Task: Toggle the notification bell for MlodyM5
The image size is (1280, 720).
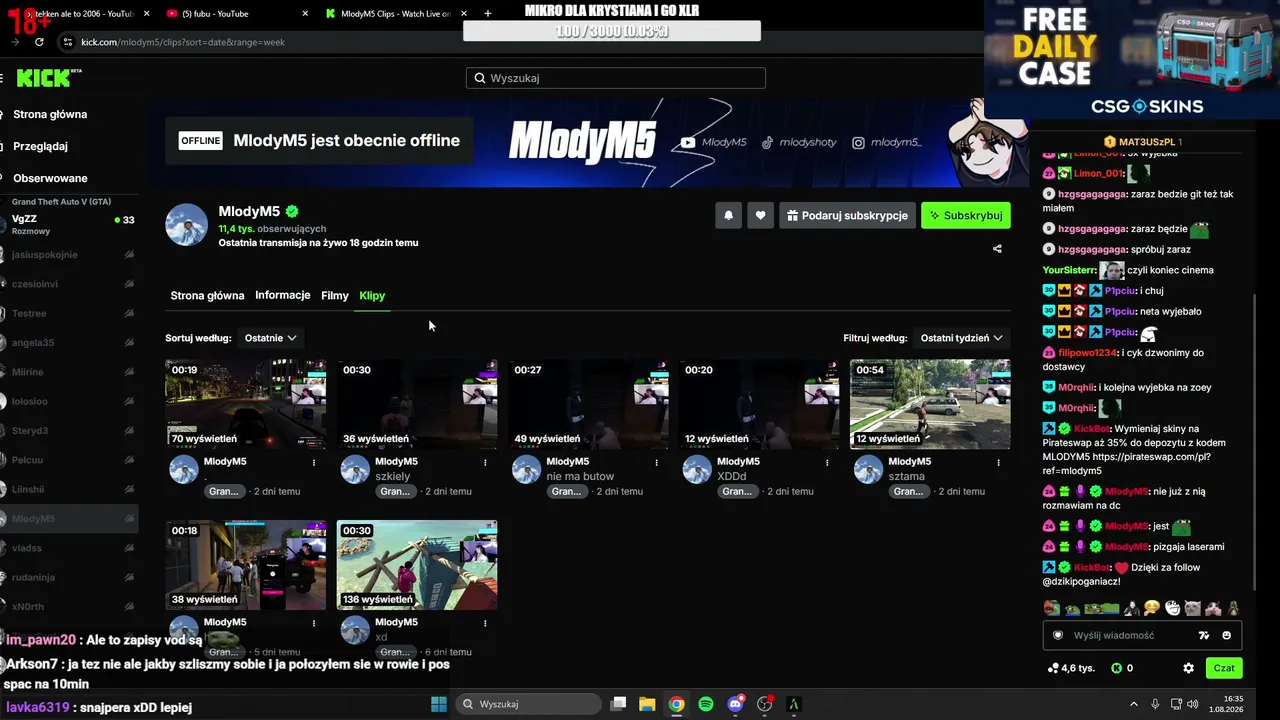Action: point(728,215)
